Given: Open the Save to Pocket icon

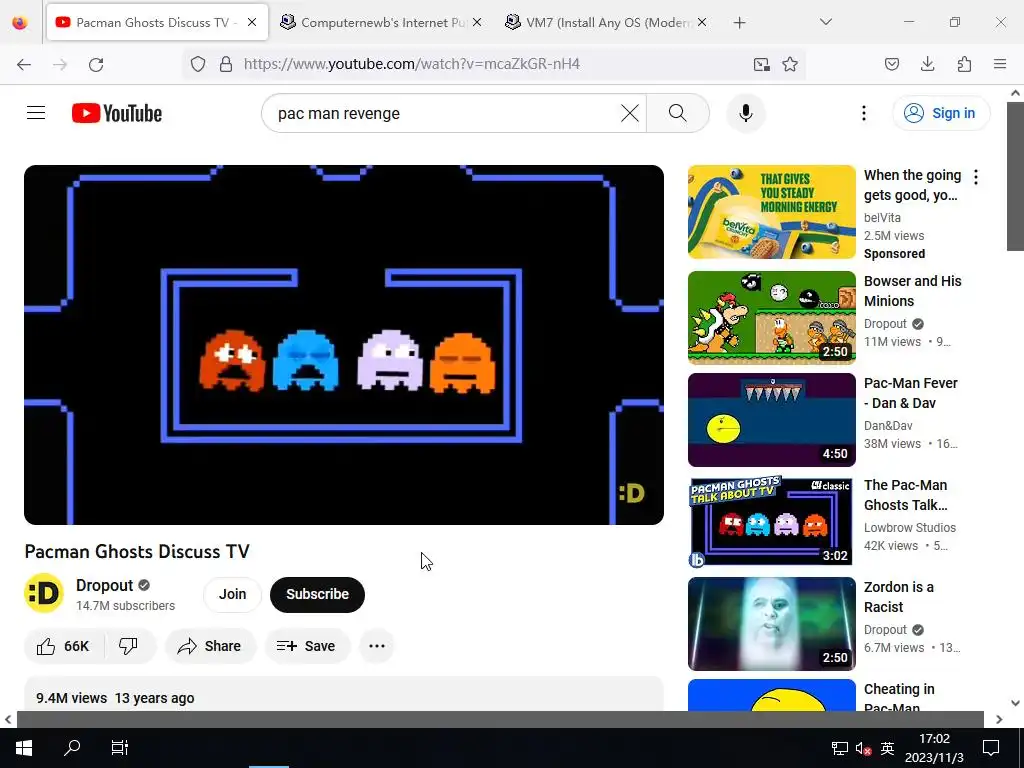Looking at the screenshot, I should 892,64.
